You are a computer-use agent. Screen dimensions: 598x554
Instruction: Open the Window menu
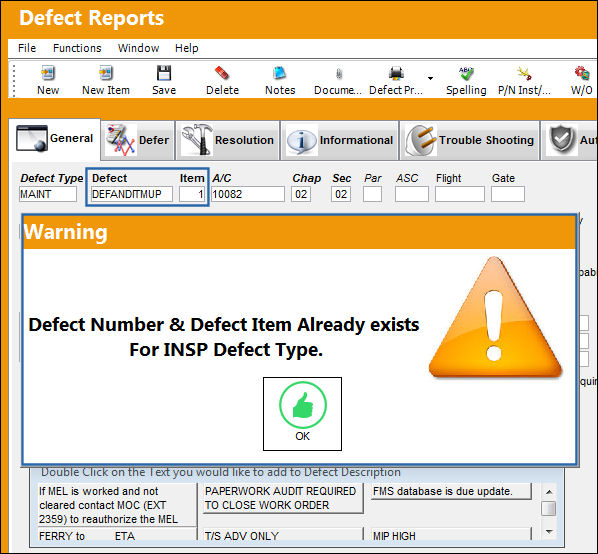138,48
